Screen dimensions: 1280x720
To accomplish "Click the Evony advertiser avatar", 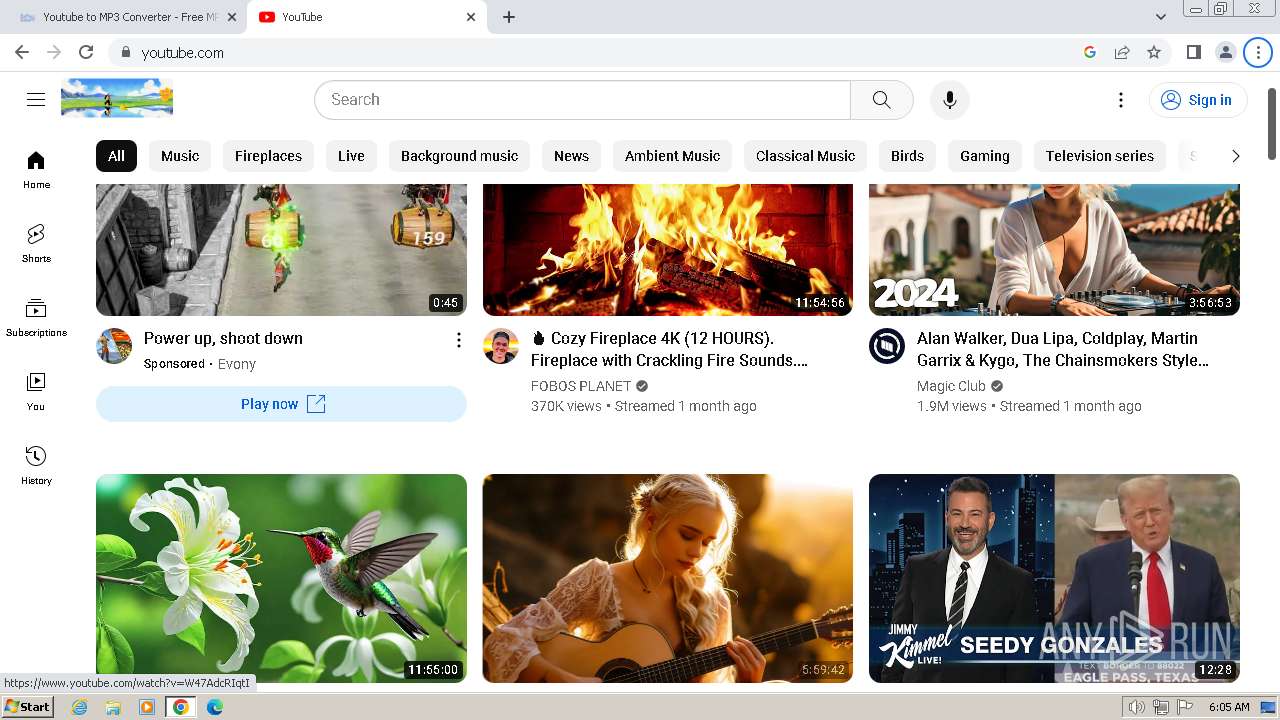I will pos(114,346).
